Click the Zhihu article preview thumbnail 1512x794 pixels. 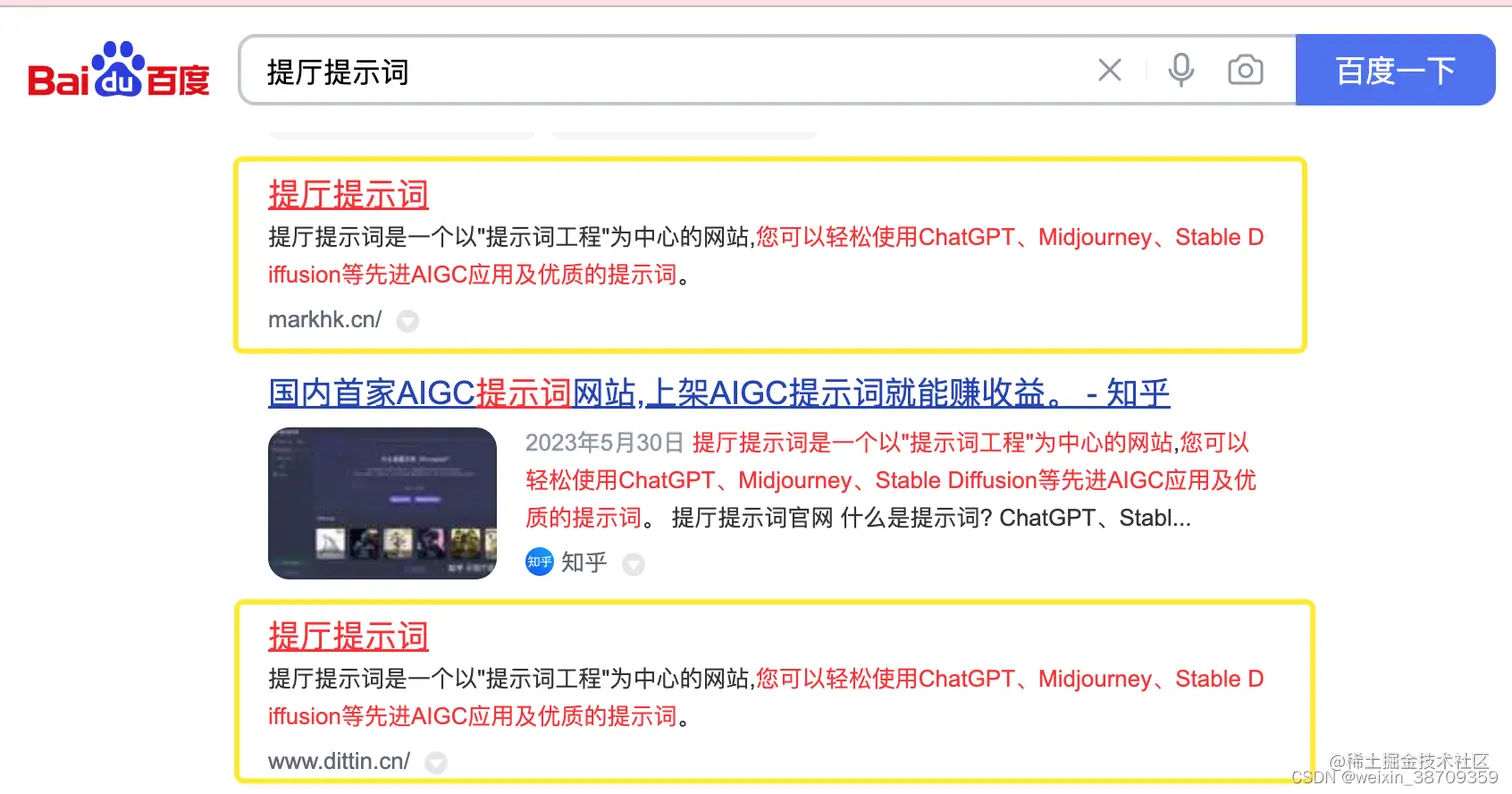(x=381, y=503)
